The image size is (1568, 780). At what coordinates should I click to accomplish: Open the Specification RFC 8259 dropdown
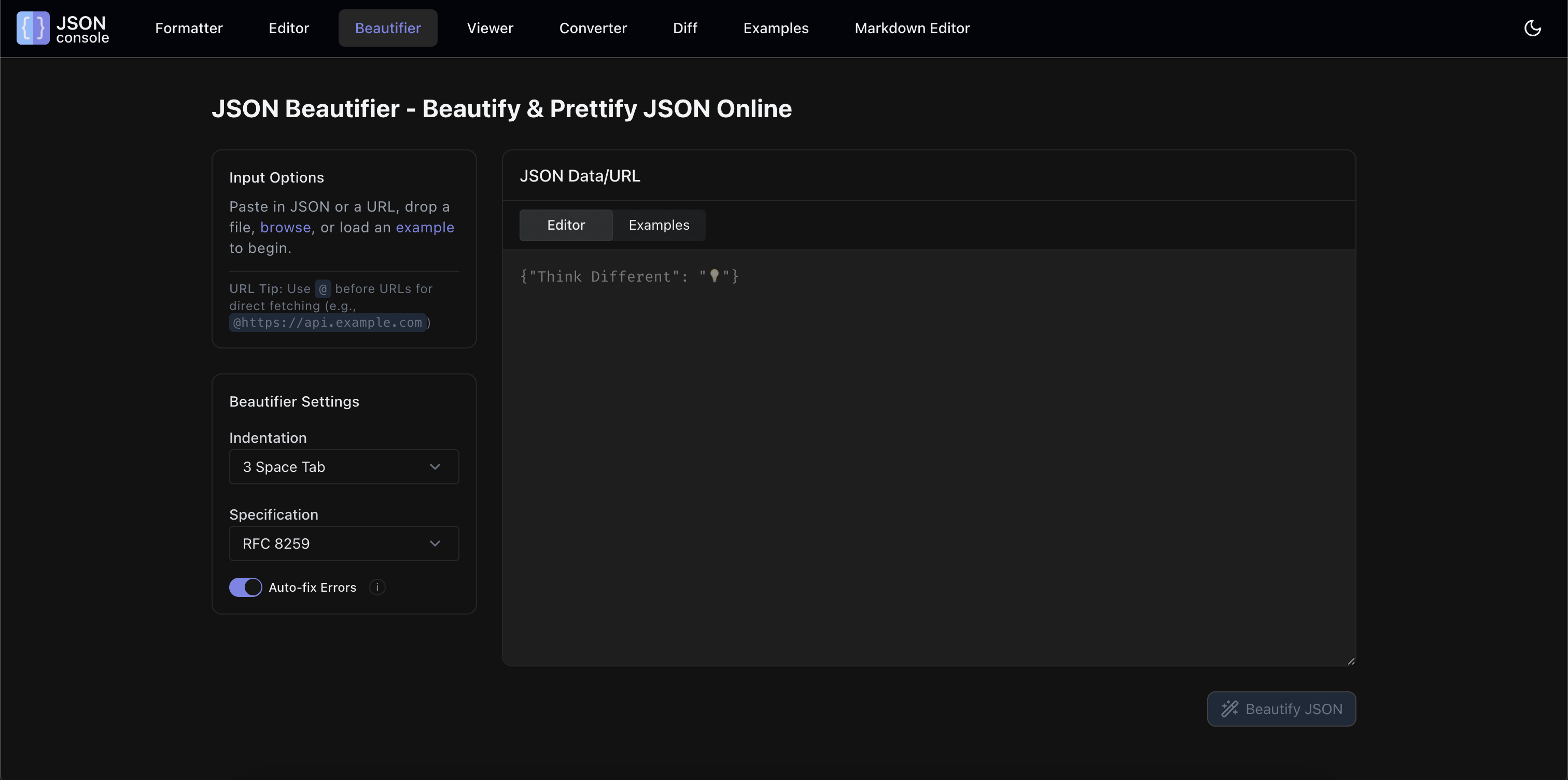[344, 544]
